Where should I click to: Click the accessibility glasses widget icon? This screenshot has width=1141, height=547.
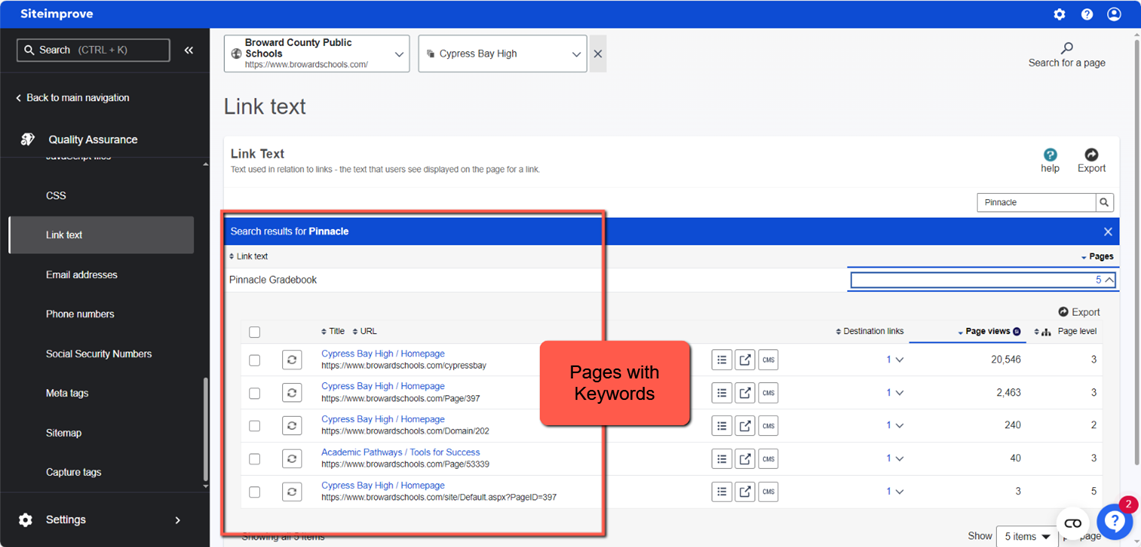(1073, 523)
